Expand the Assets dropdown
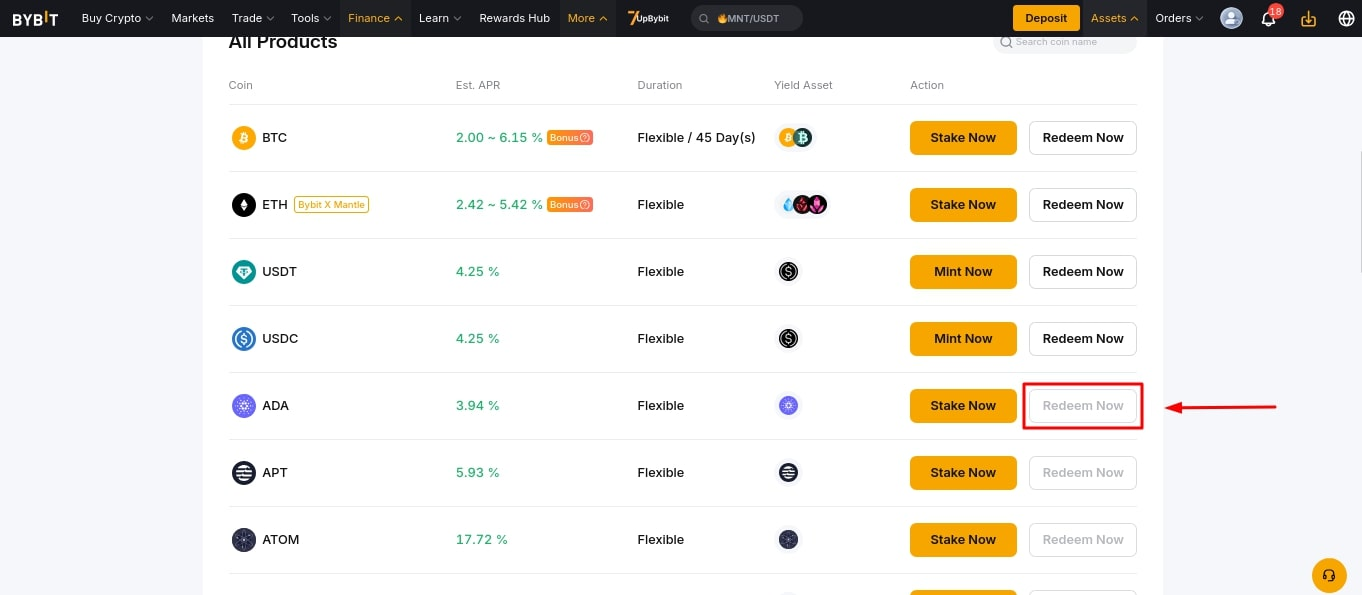The image size is (1362, 595). (x=1115, y=18)
